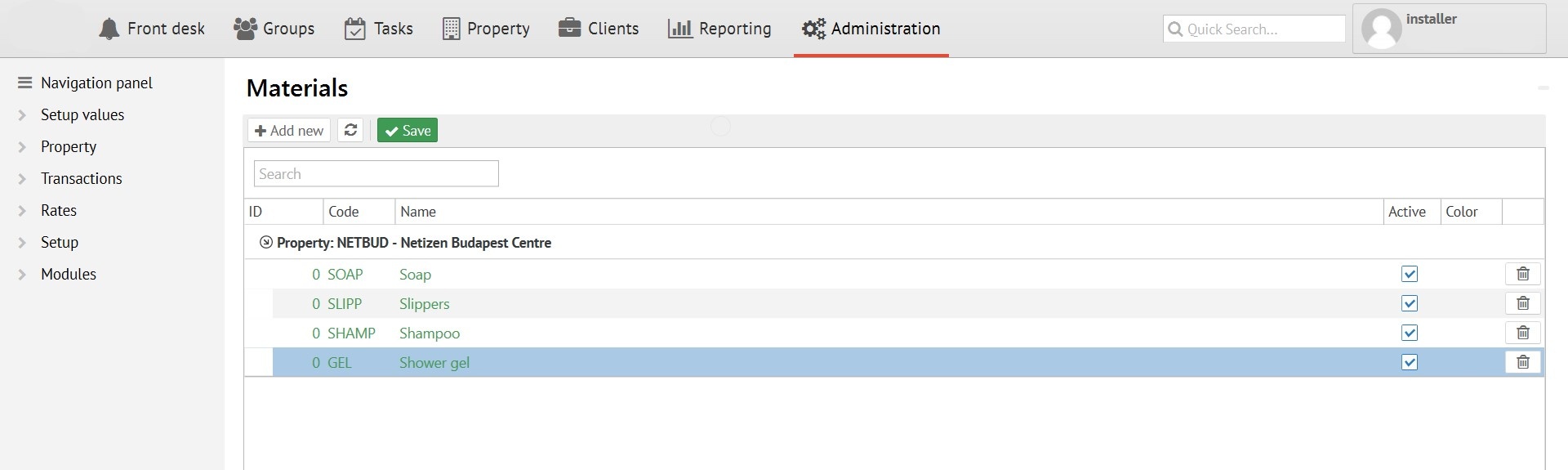Delete the Soap material row
The width and height of the screenshot is (1568, 470).
[x=1523, y=274]
